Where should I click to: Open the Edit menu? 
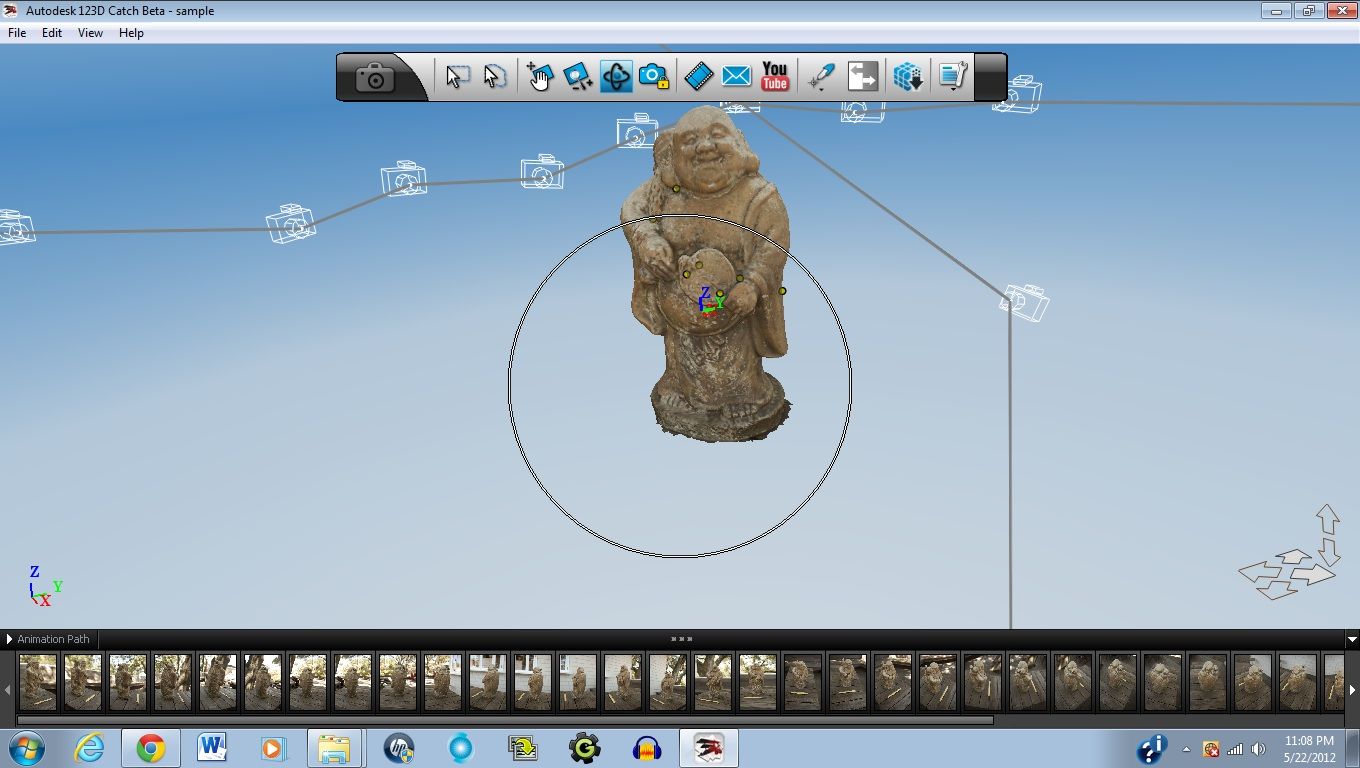51,32
